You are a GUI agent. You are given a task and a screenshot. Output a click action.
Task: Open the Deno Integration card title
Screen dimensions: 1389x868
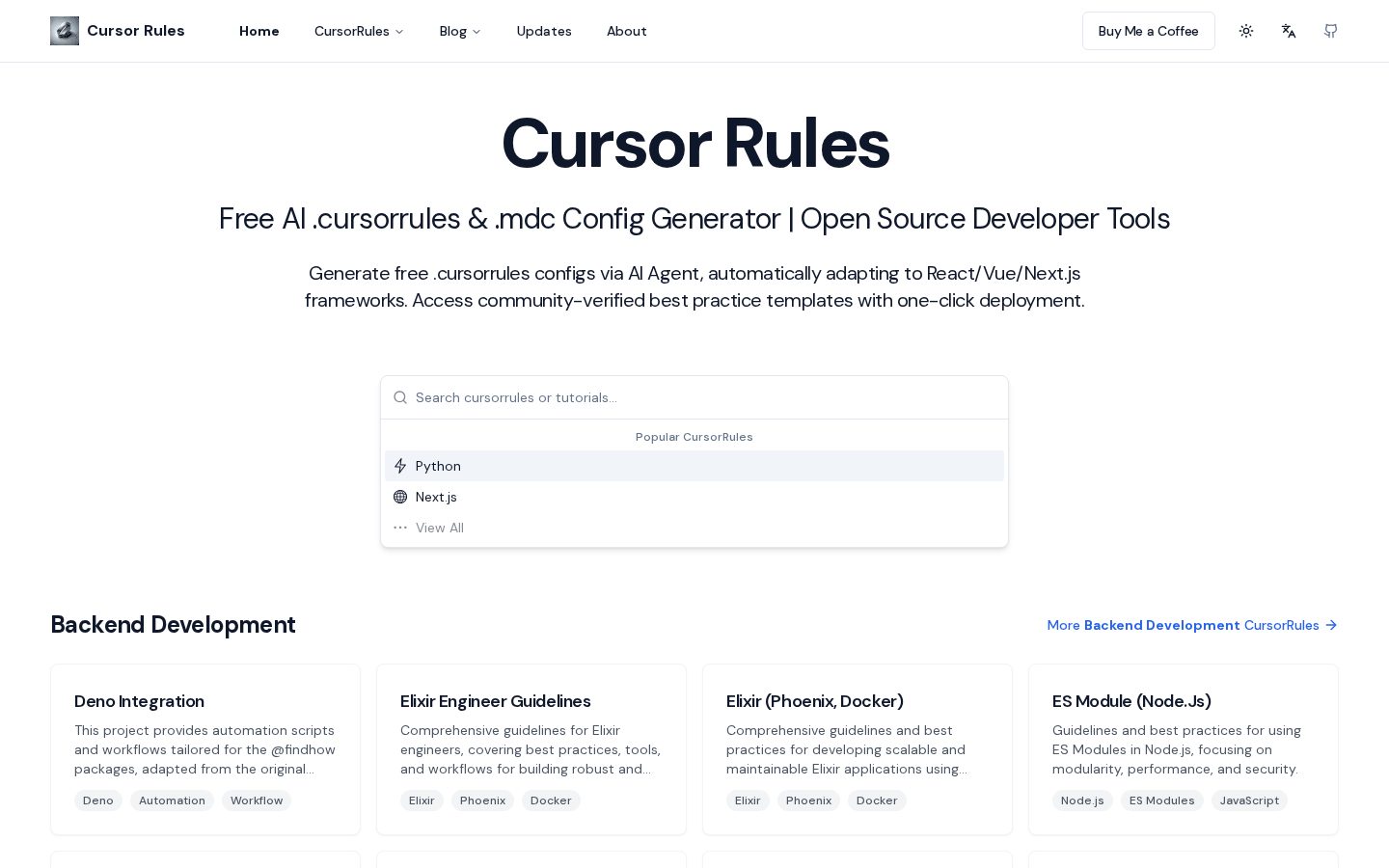click(139, 701)
